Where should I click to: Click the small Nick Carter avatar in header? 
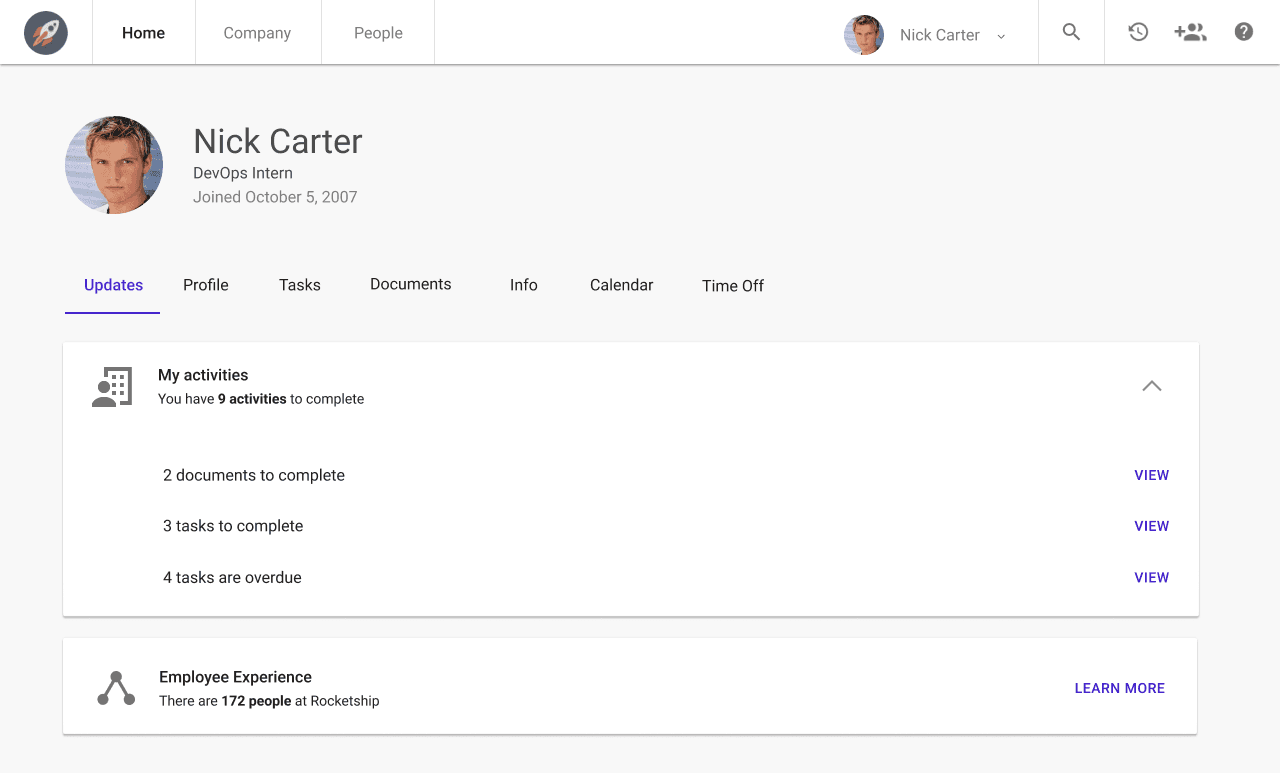point(864,35)
